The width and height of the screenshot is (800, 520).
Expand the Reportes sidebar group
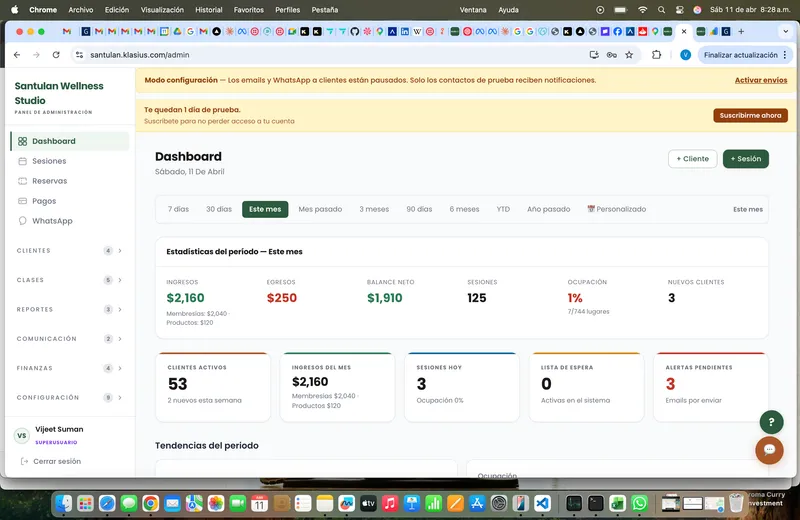(70, 309)
